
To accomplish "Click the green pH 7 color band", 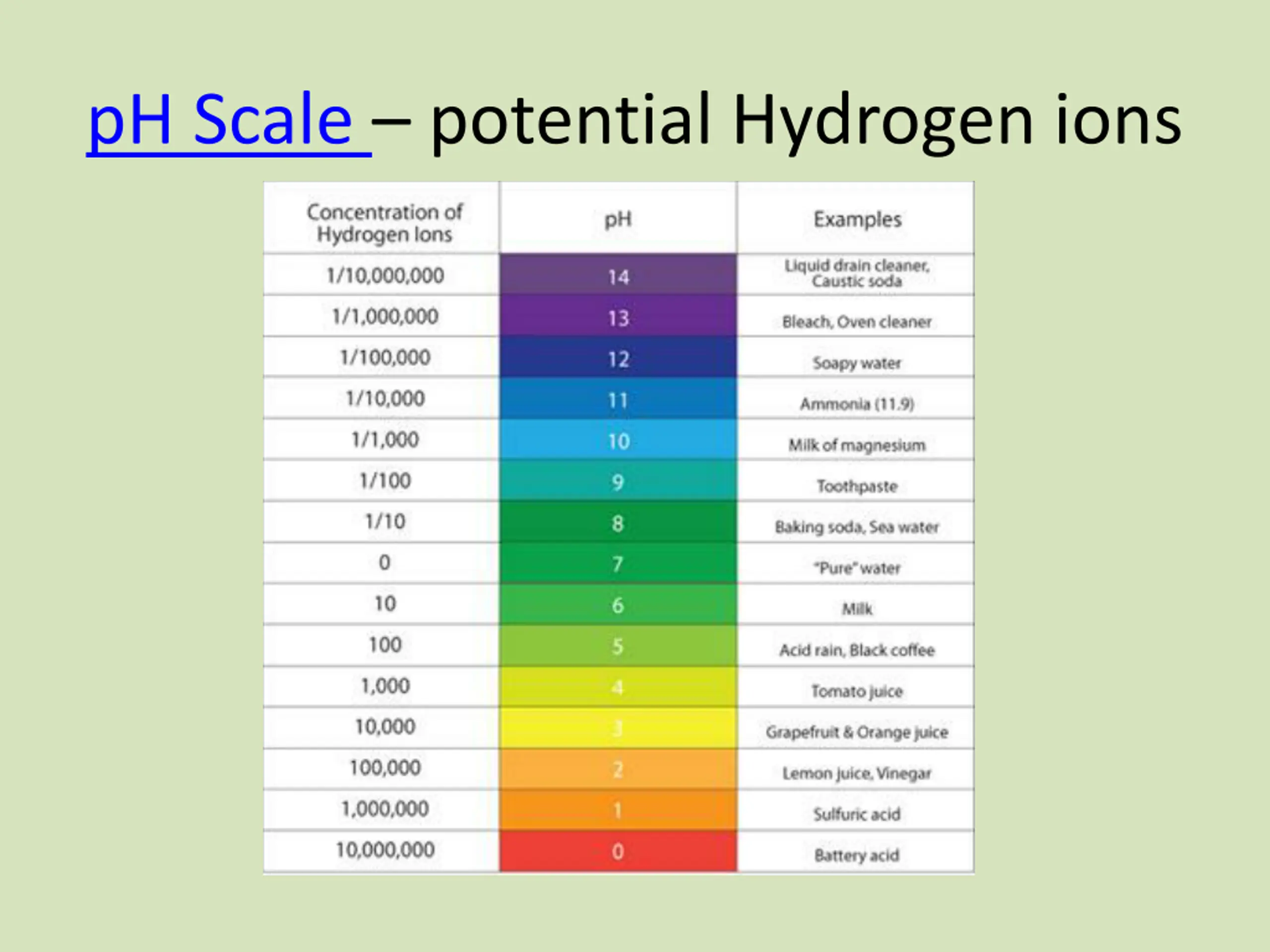I will 618,563.
